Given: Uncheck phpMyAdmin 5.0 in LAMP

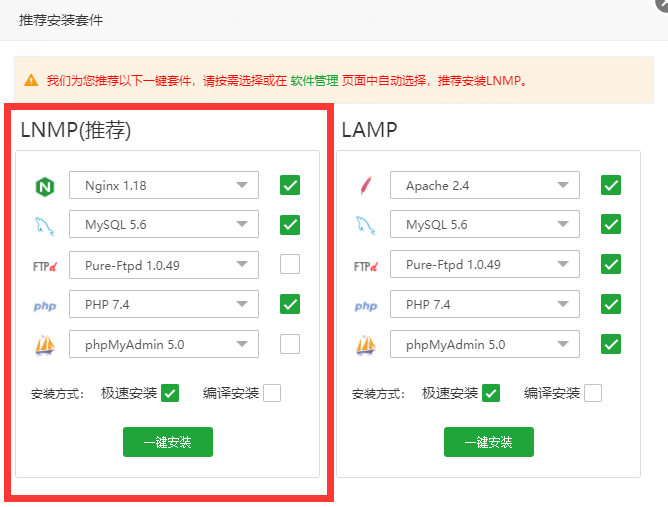Looking at the screenshot, I should tap(611, 344).
